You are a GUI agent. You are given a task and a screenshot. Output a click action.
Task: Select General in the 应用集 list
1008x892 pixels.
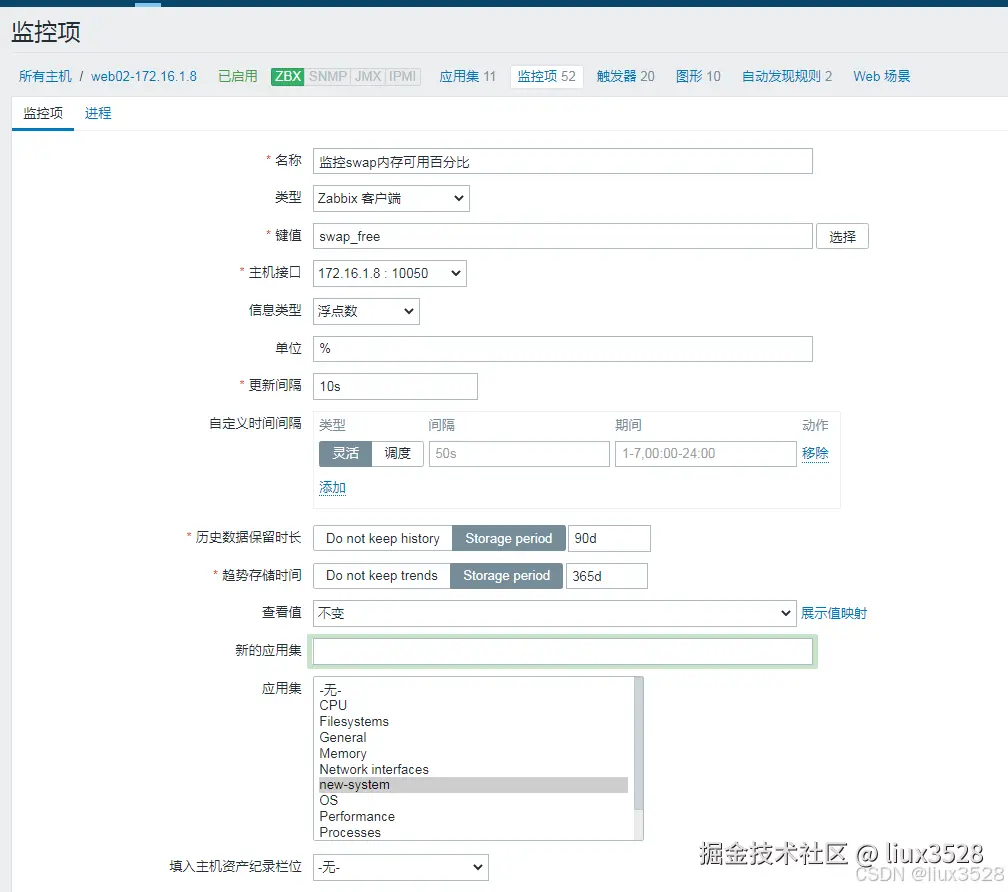coord(473,738)
